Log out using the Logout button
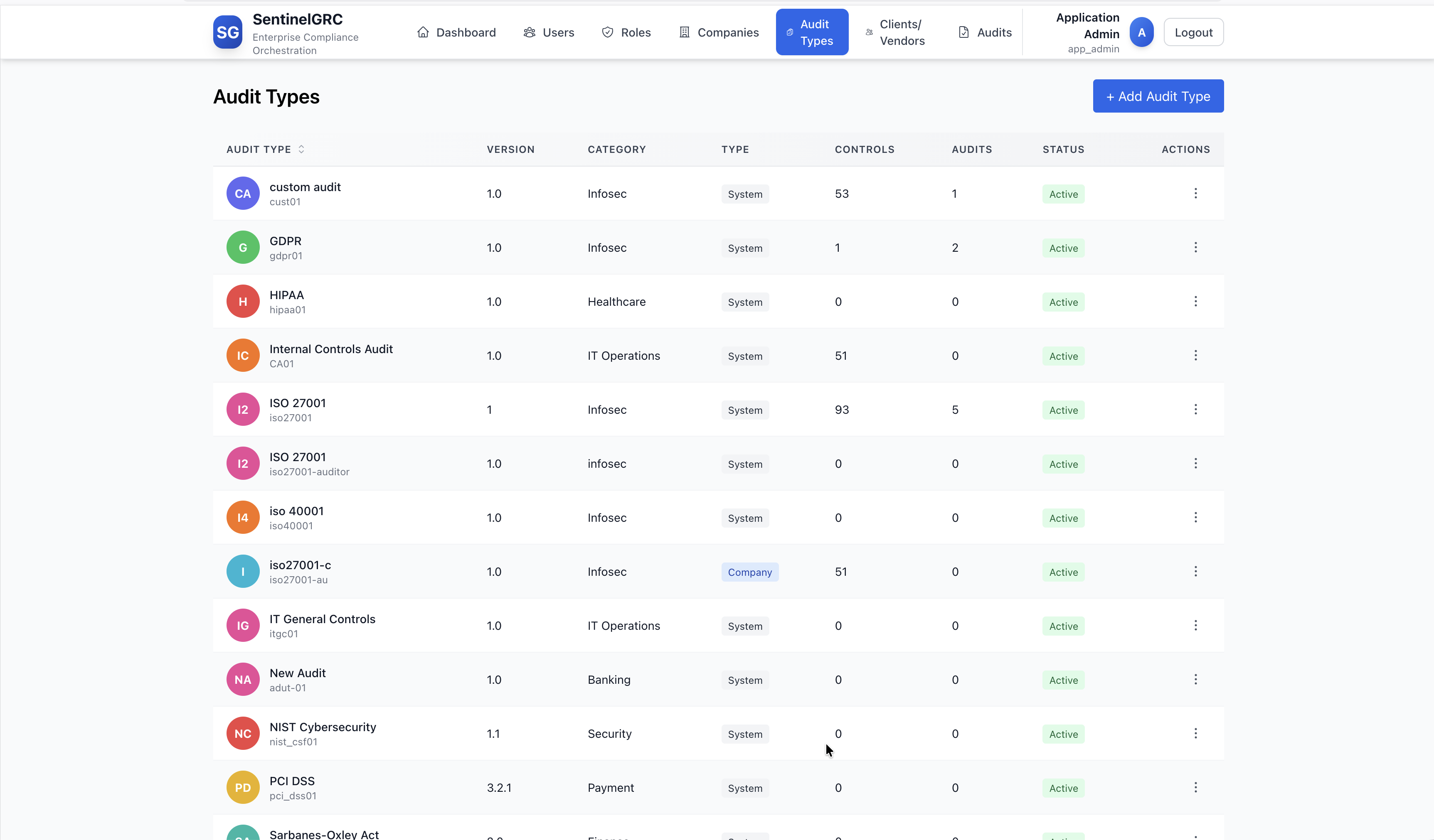Viewport: 1434px width, 840px height. tap(1193, 32)
